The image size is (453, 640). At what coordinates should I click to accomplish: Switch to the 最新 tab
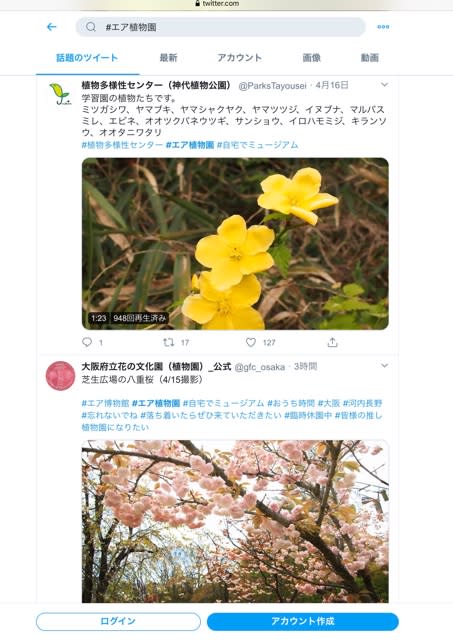point(168,58)
